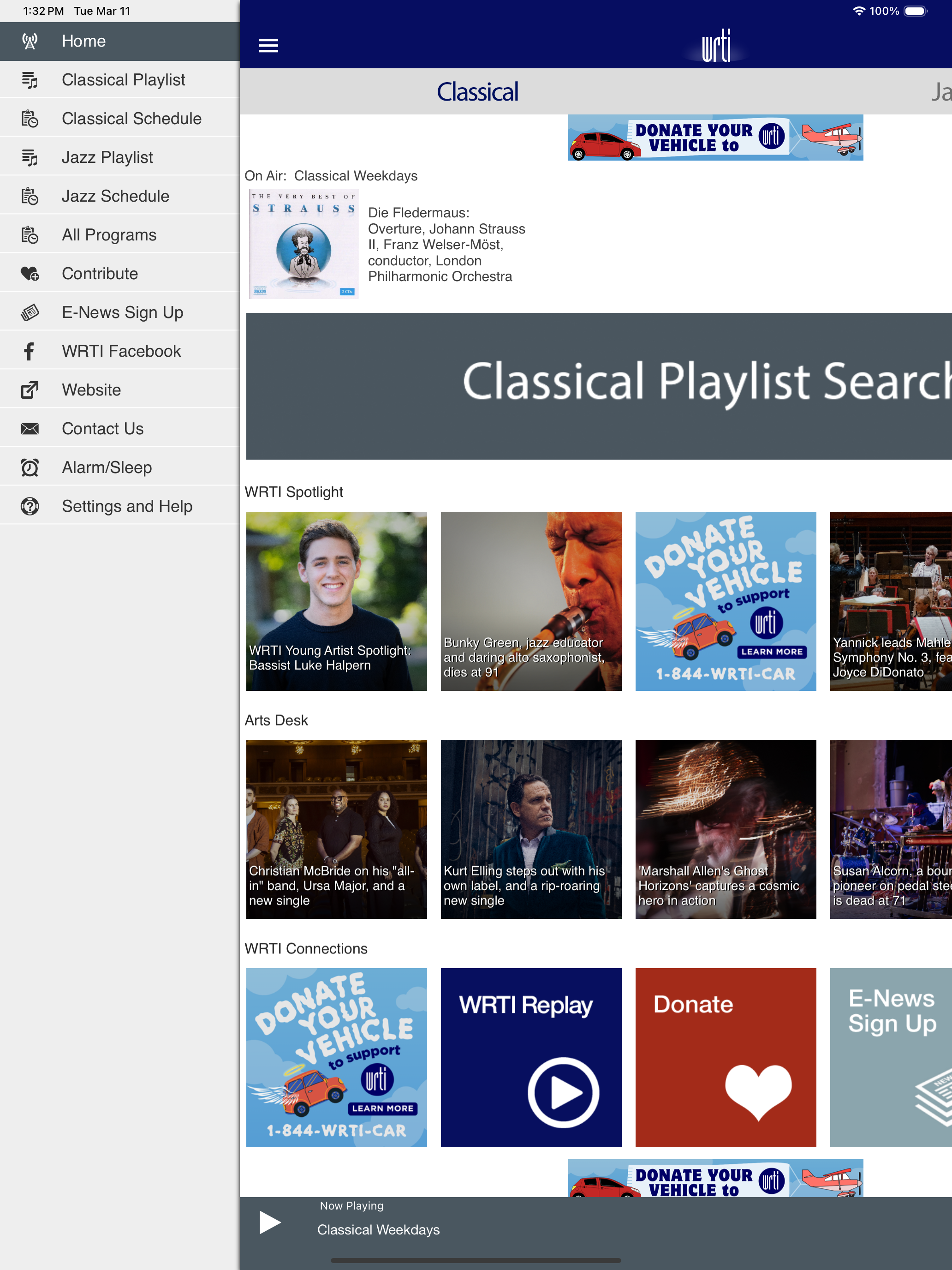Open Settings and Help menu item
The image size is (952, 1270).
pos(119,506)
